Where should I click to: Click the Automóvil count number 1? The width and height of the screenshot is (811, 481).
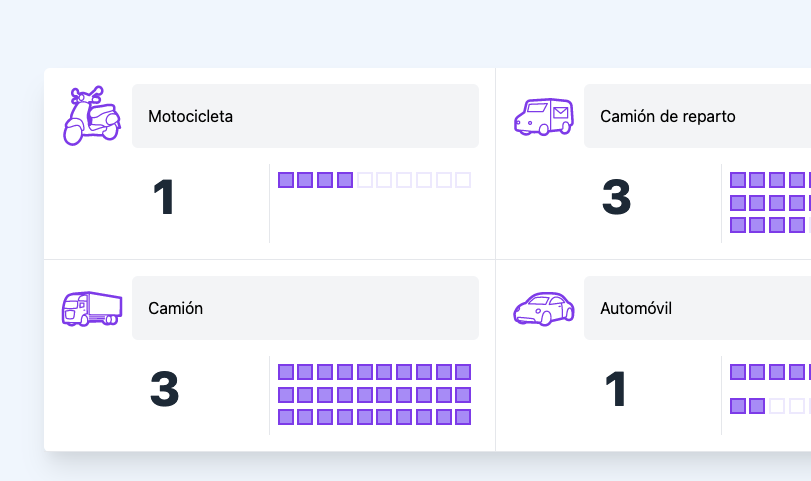tap(616, 390)
